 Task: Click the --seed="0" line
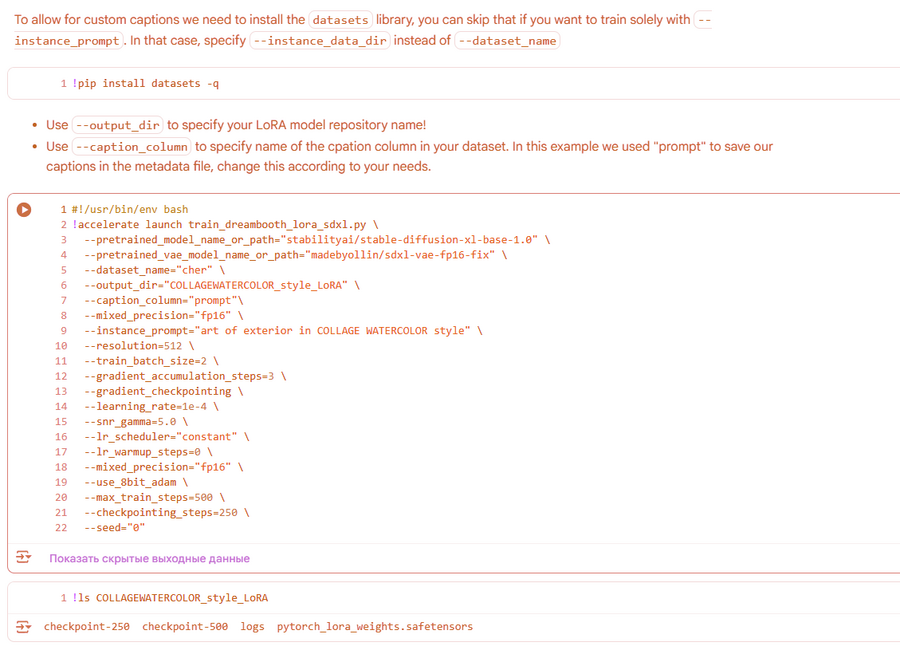pos(114,528)
